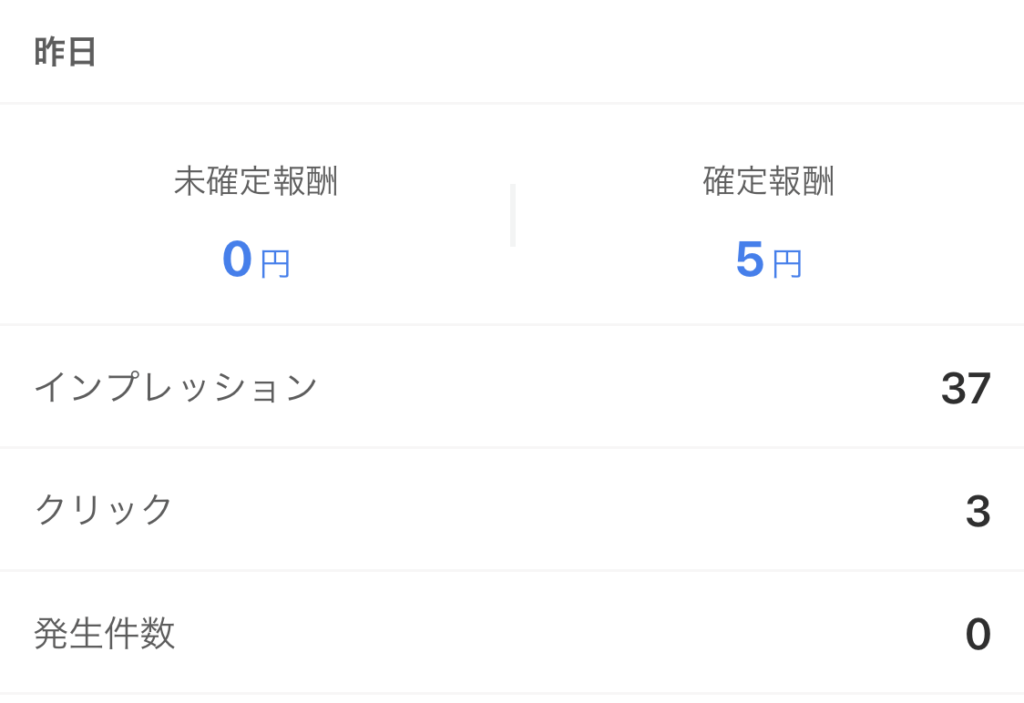Select the 未確定報酬 label
This screenshot has height=703, width=1024.
256,181
